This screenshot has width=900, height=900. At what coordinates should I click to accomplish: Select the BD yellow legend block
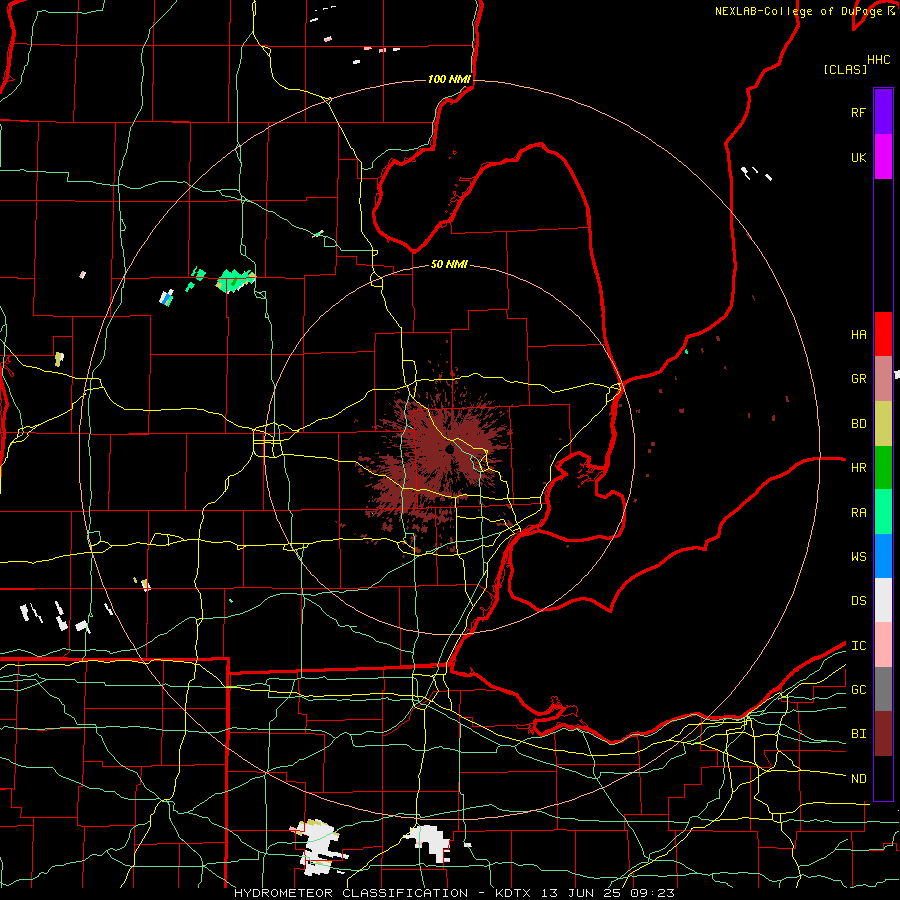[883, 424]
